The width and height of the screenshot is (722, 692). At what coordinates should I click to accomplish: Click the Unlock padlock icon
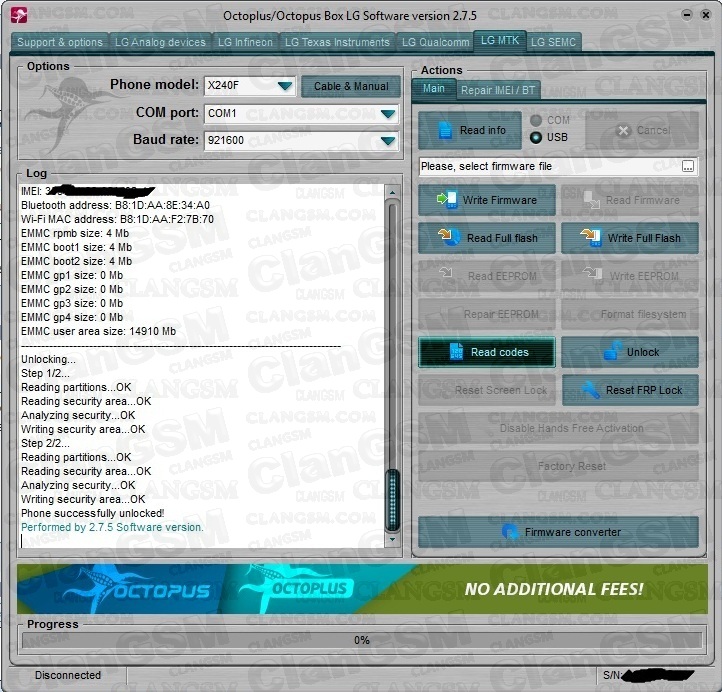[612, 351]
